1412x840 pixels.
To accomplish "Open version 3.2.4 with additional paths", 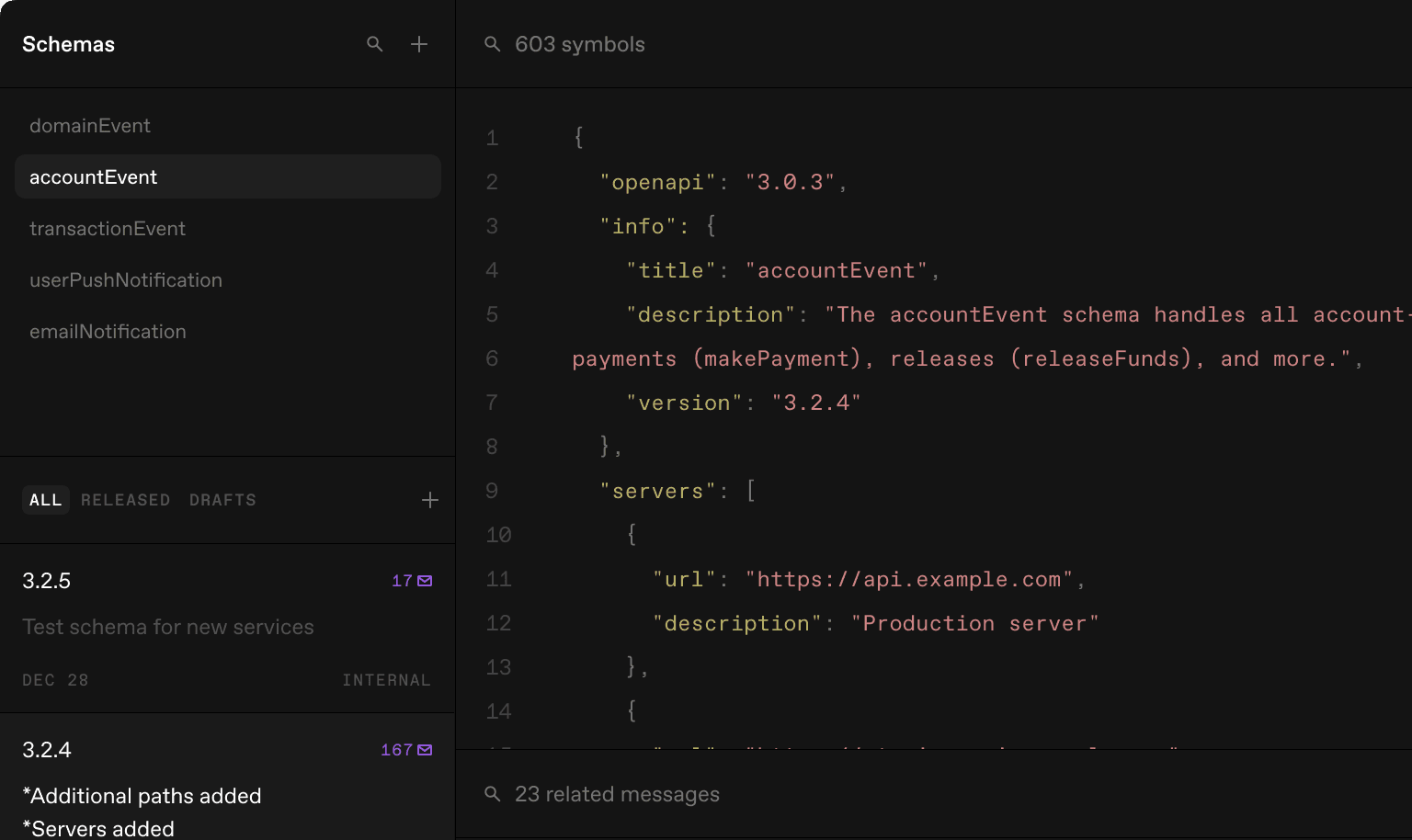I will [x=142, y=795].
